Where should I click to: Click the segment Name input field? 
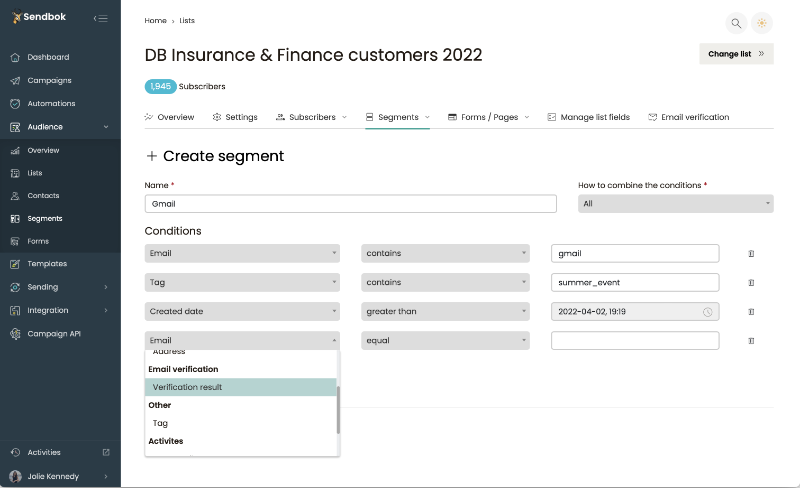(350, 203)
